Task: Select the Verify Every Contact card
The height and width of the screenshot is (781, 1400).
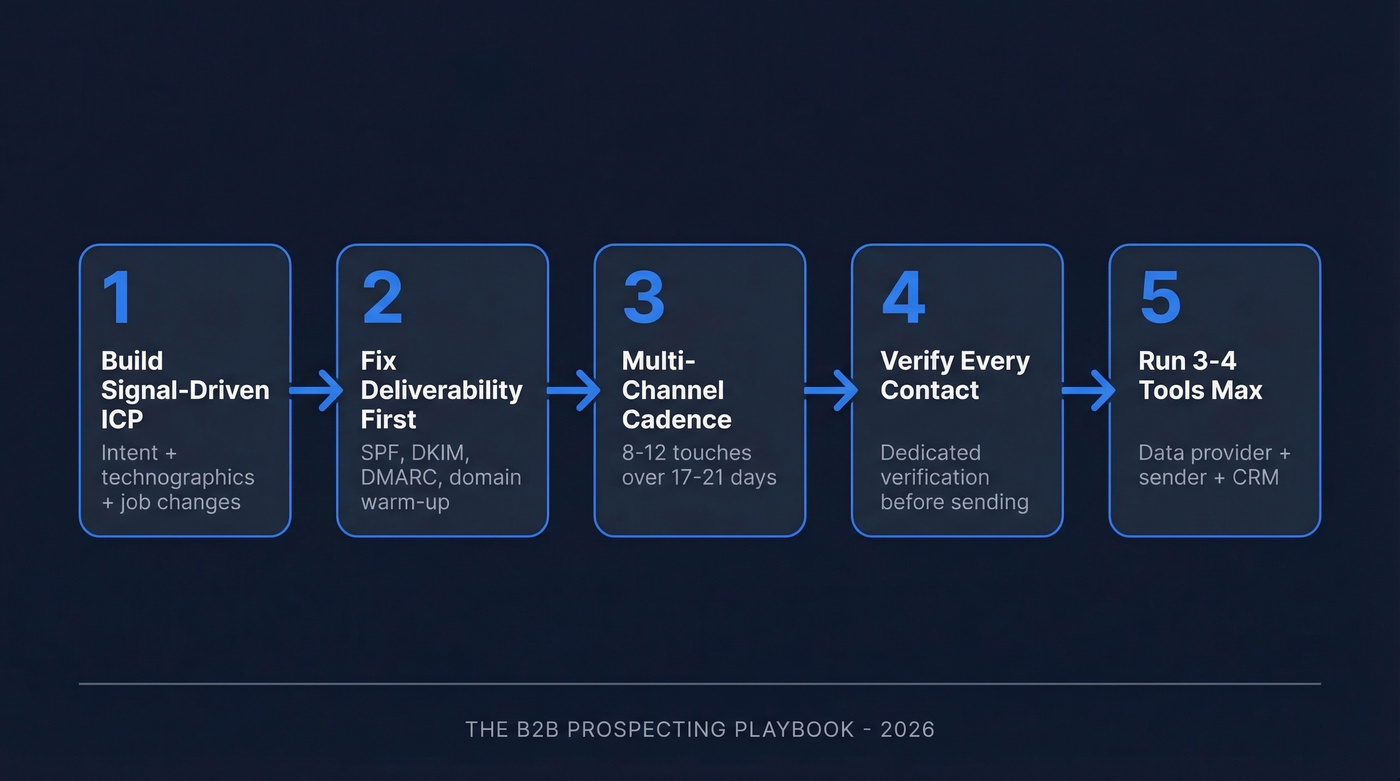Action: pos(956,390)
